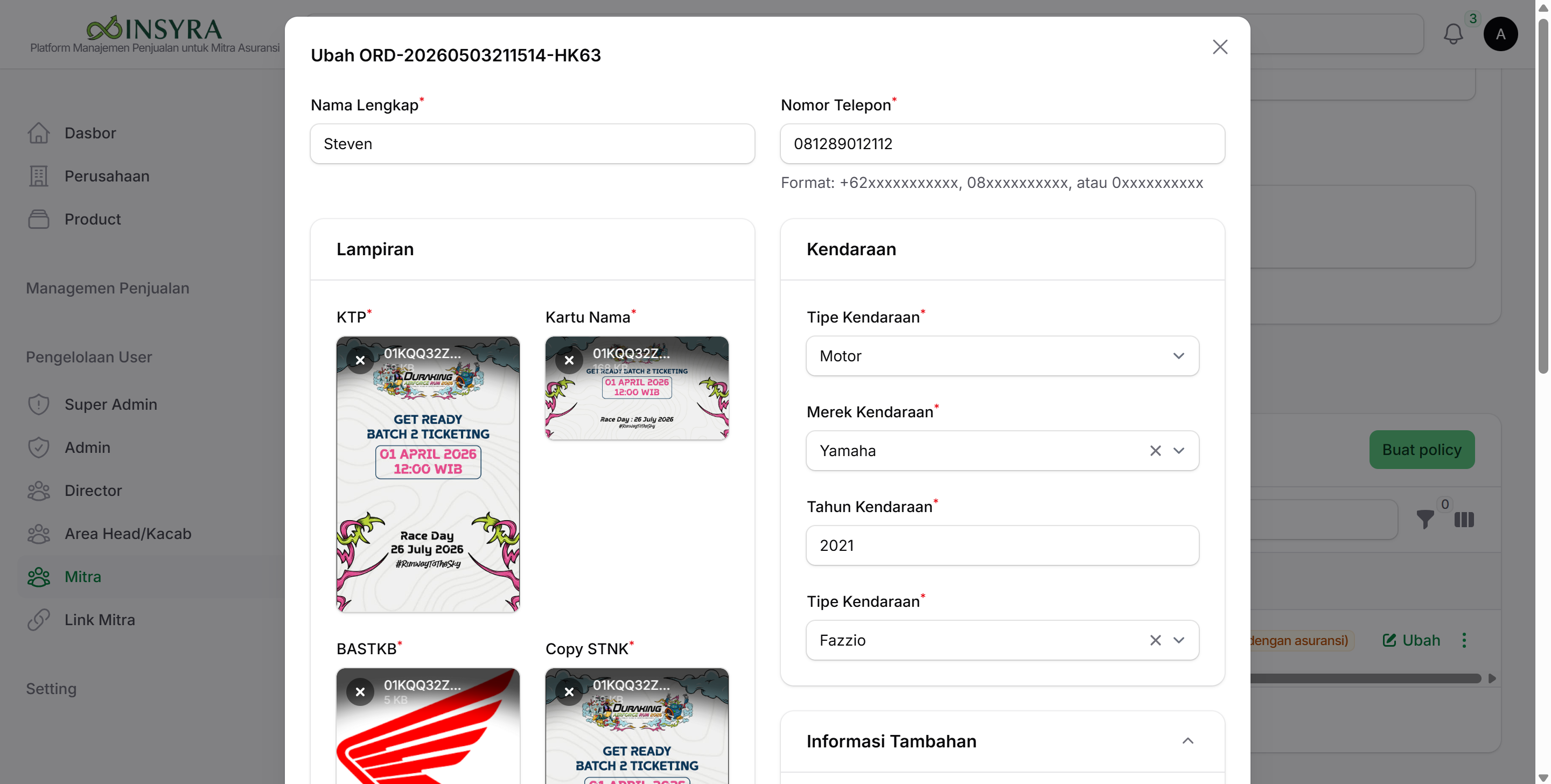1551x784 pixels.
Task: Open Mitra in the sidebar
Action: 82,577
